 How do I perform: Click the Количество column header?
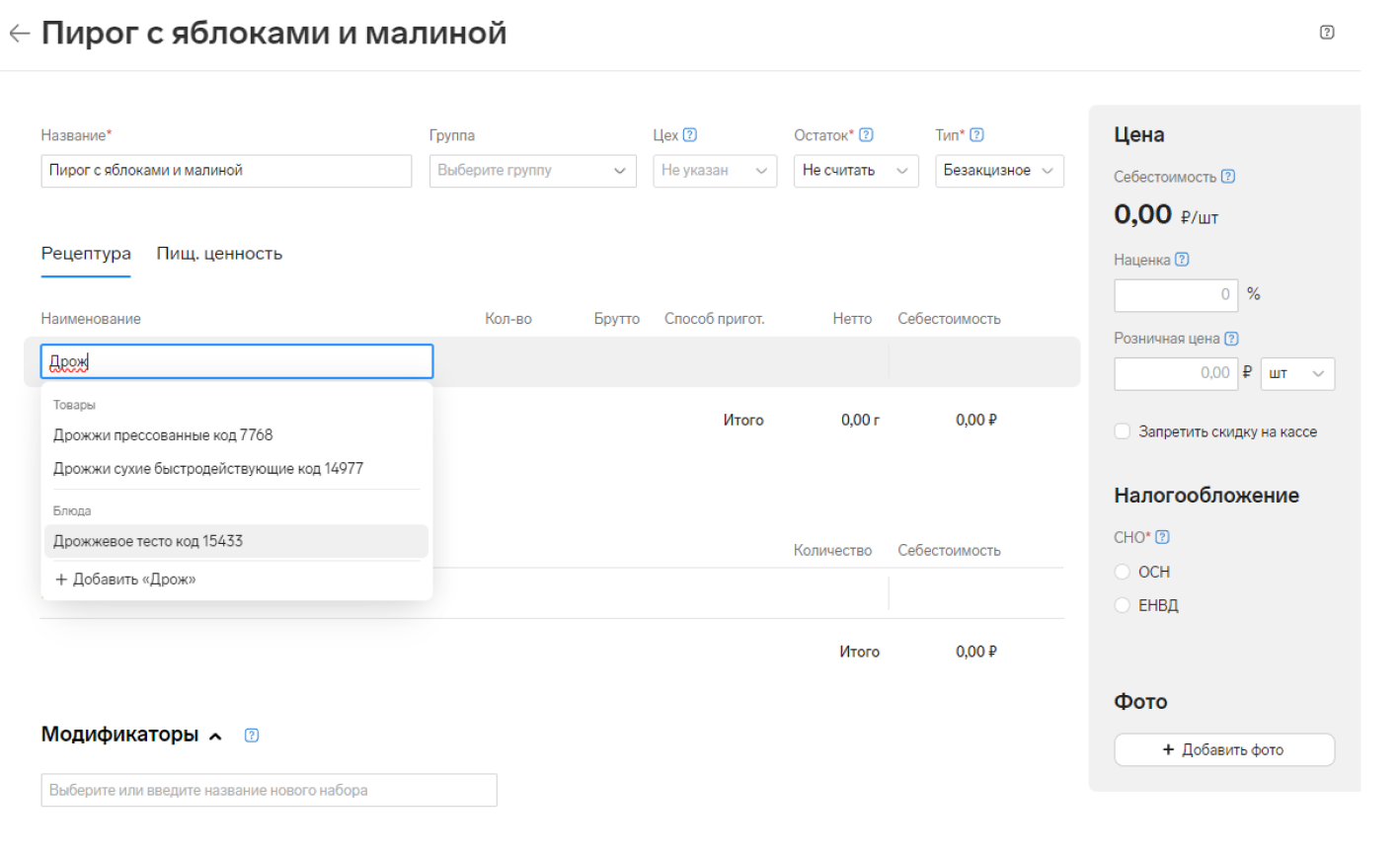832,550
